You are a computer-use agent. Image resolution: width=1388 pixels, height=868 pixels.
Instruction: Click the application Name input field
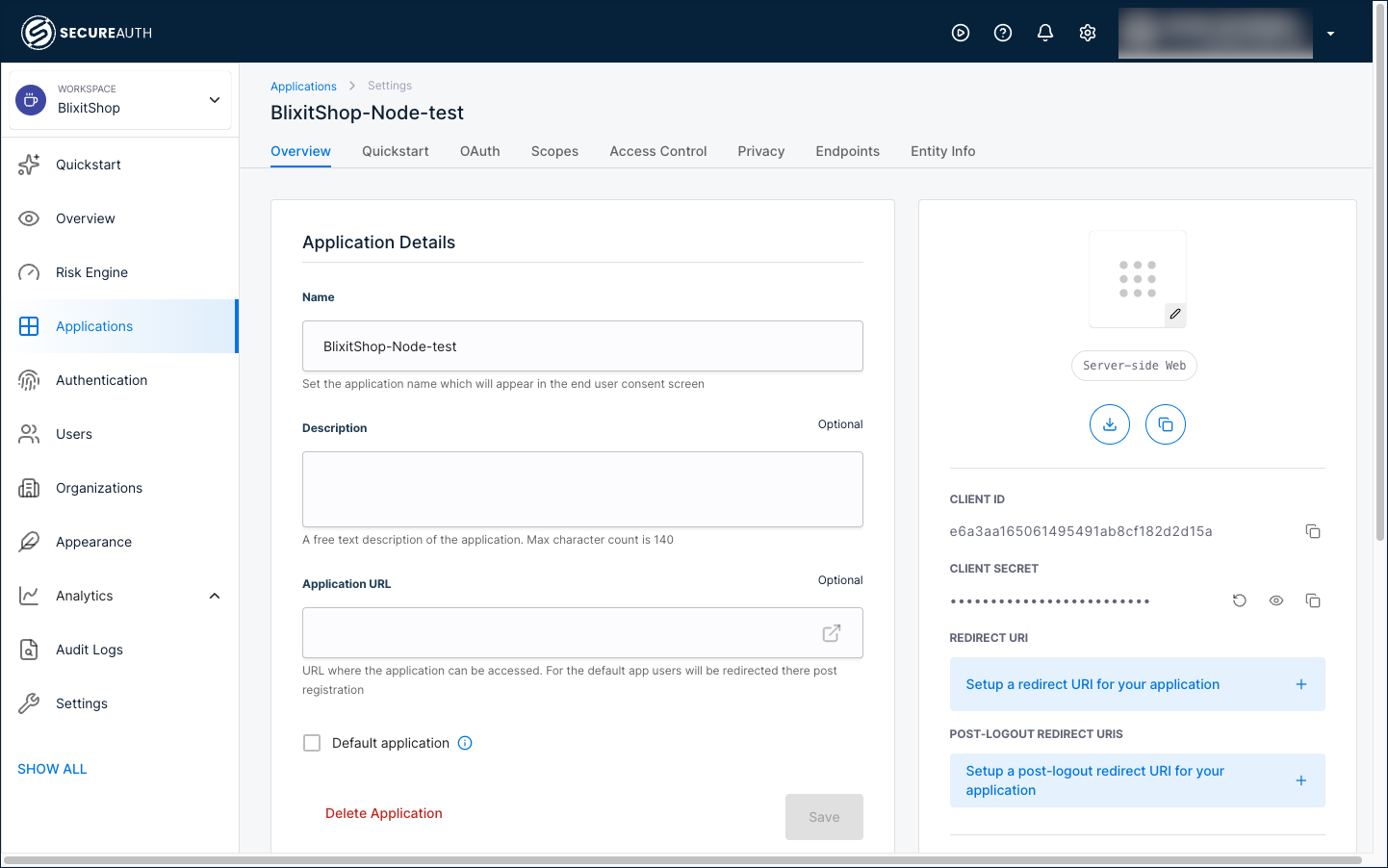pos(582,346)
